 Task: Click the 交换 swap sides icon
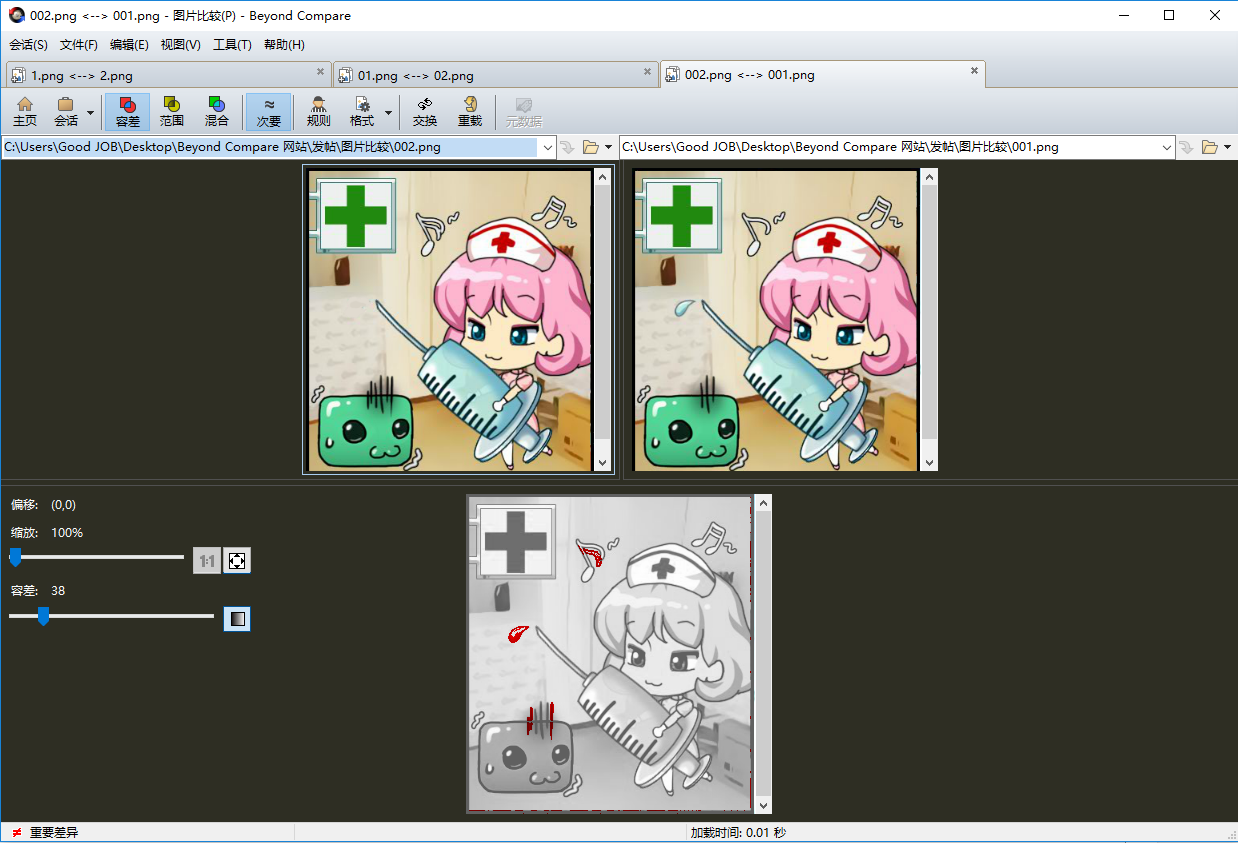pyautogui.click(x=425, y=111)
